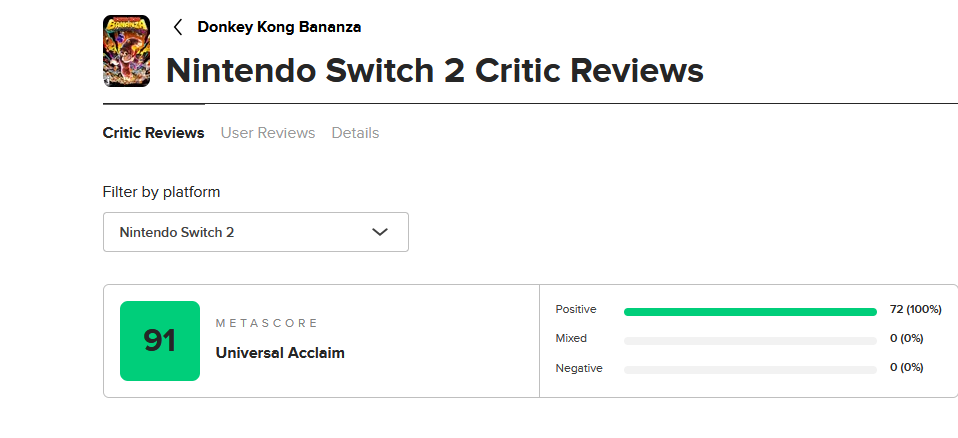Click the Donkey Kong Bananza title link

click(x=279, y=27)
